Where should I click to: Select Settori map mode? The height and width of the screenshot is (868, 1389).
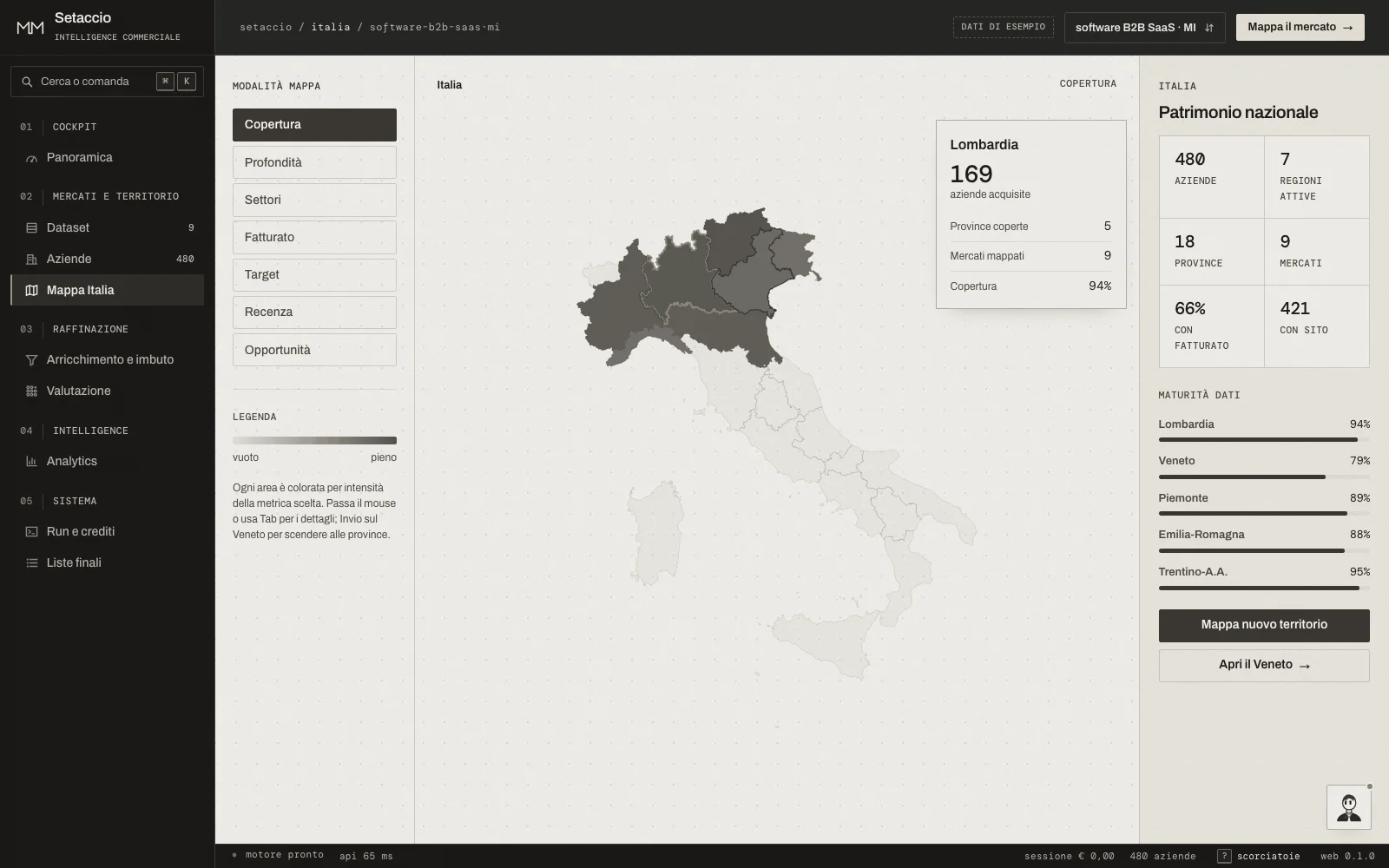click(x=314, y=200)
